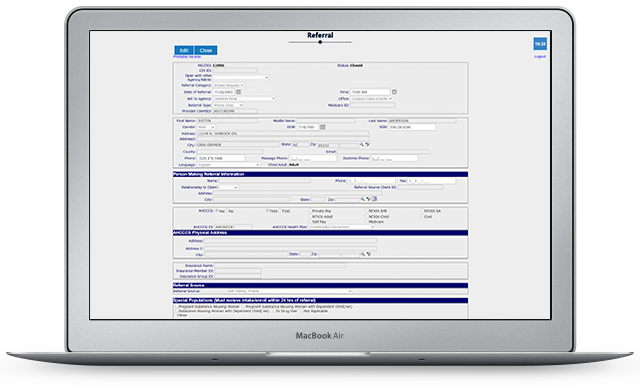Click zip clear icon in AHCCCS Physical Address
The image size is (640, 391).
click(x=369, y=254)
